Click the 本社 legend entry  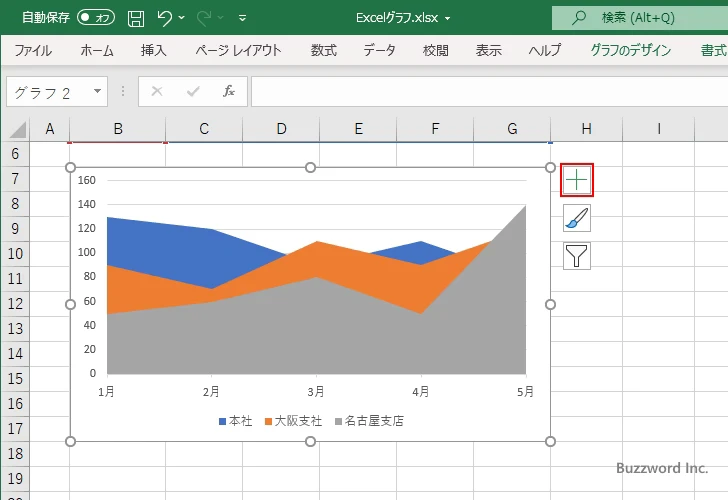pyautogui.click(x=235, y=421)
